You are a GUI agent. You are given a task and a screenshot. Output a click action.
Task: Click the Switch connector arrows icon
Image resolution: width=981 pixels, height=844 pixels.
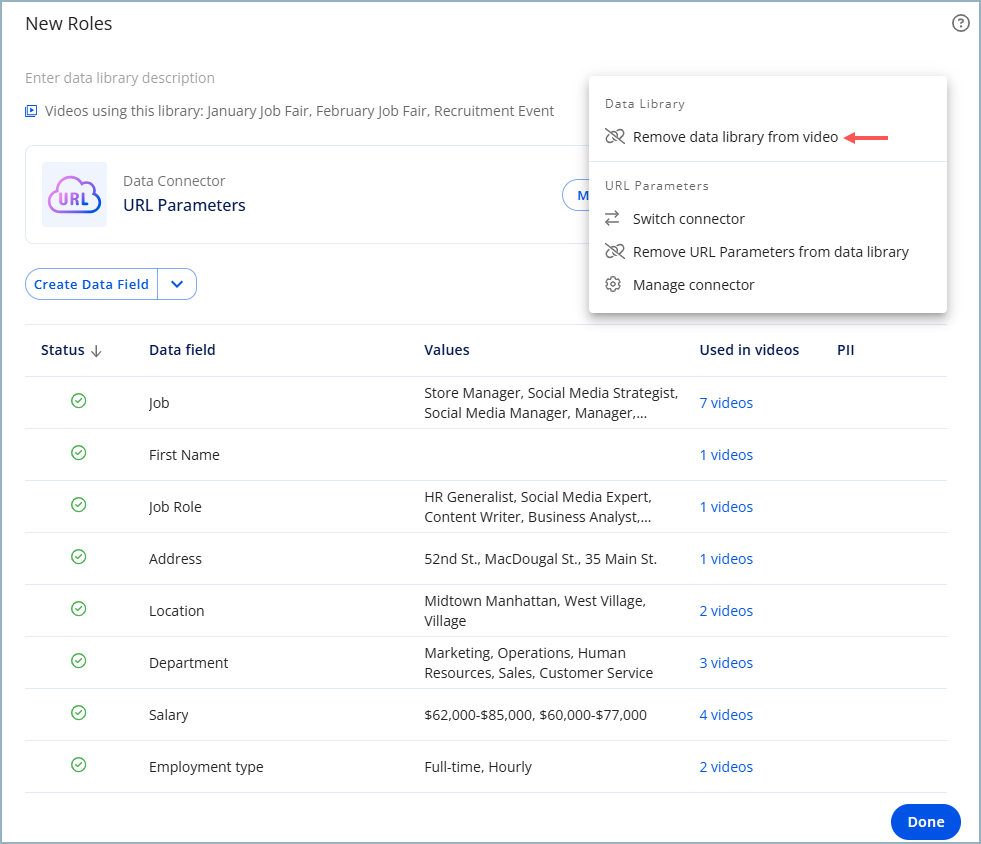click(612, 218)
